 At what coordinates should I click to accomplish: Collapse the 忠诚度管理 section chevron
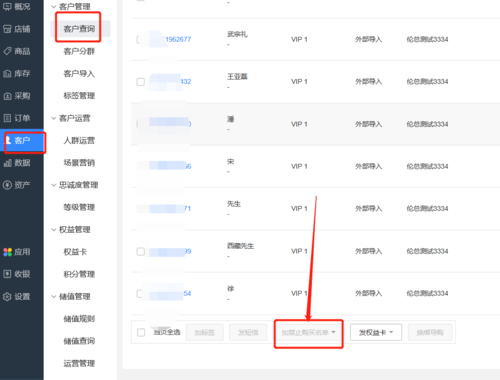(54, 185)
